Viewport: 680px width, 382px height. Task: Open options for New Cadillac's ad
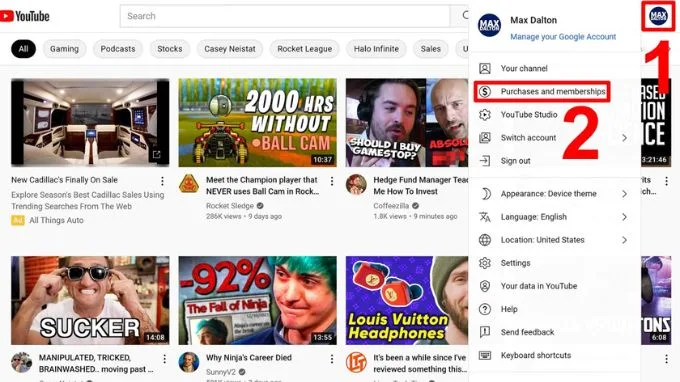point(162,181)
